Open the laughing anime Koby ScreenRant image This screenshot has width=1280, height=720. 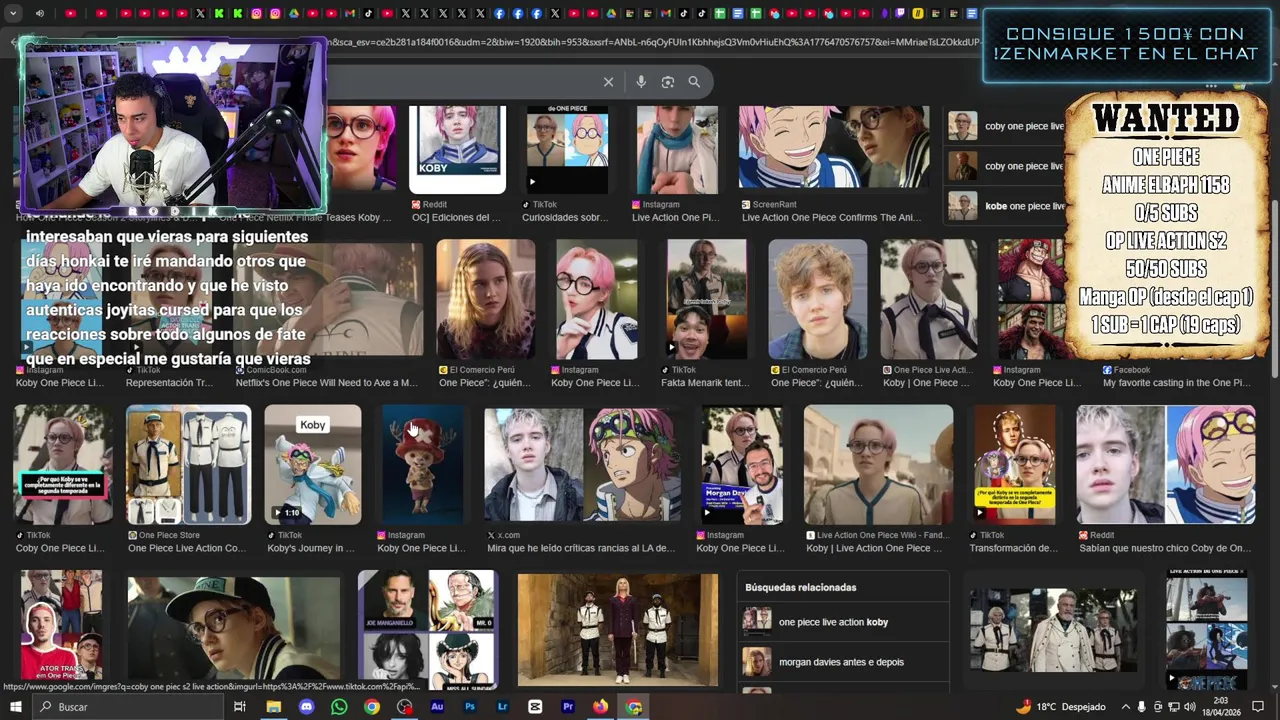click(833, 147)
